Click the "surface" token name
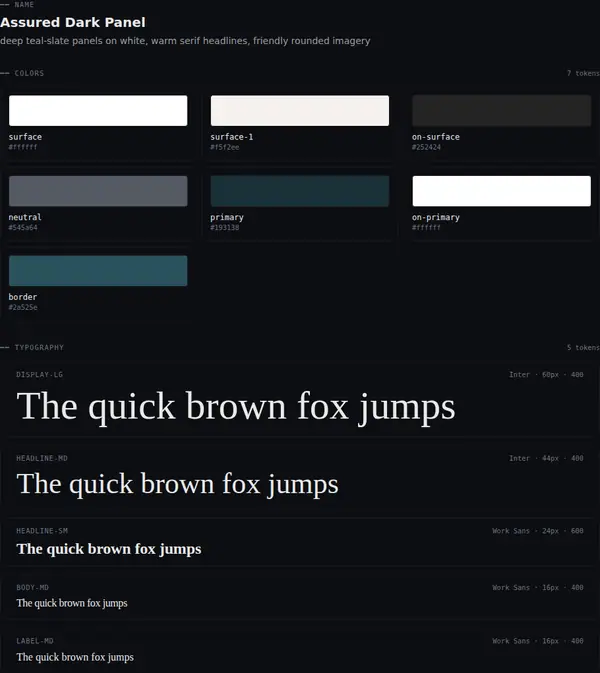This screenshot has height=673, width=600. pos(25,137)
